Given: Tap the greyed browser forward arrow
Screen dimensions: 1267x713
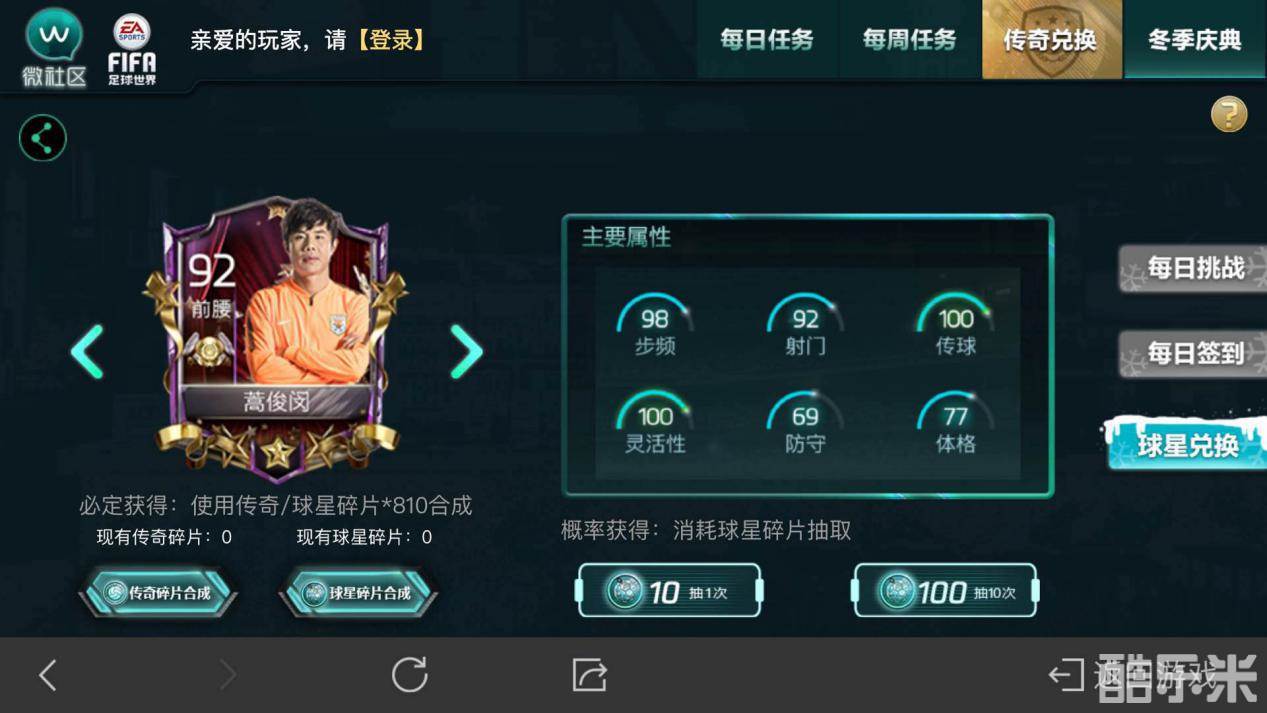Looking at the screenshot, I should [x=228, y=675].
